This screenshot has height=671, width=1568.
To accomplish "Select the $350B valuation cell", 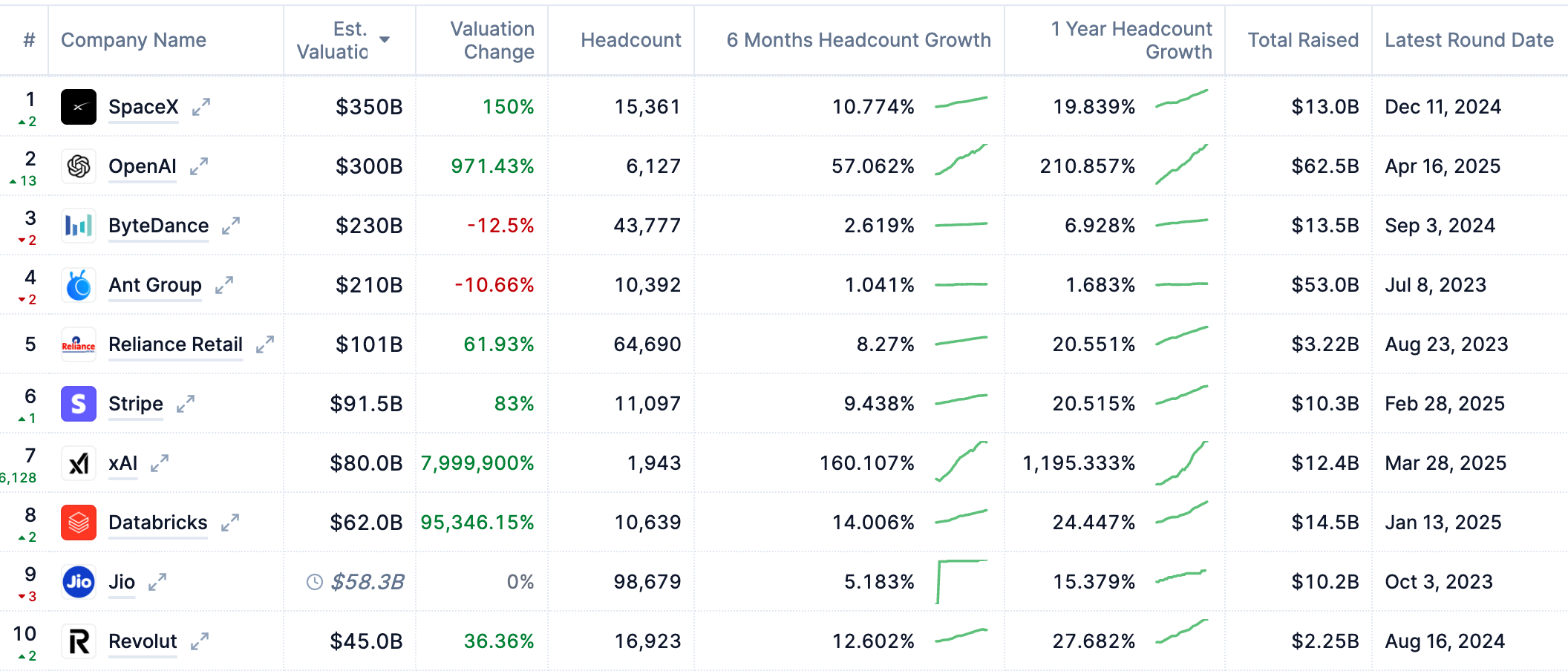I will click(x=369, y=107).
